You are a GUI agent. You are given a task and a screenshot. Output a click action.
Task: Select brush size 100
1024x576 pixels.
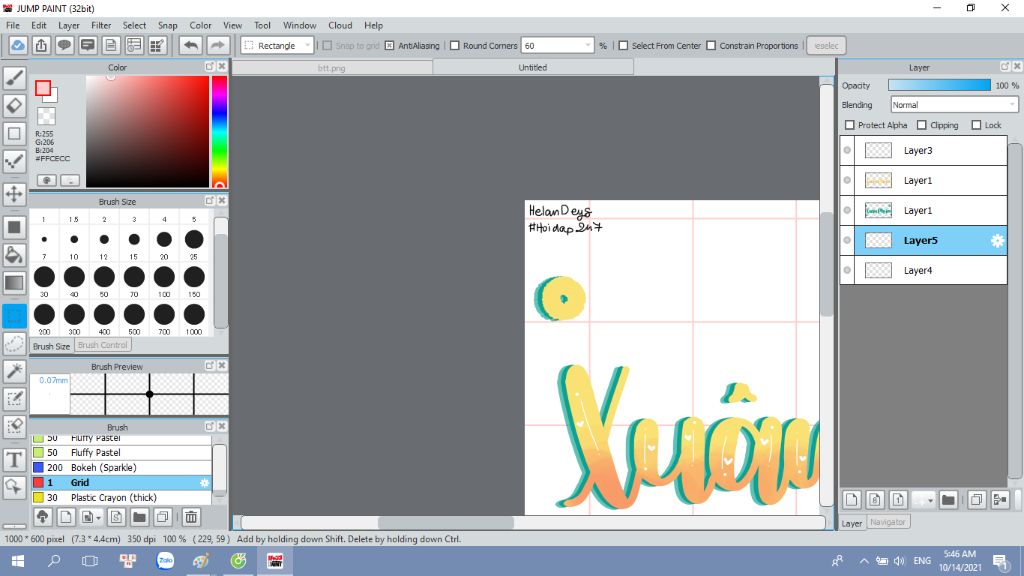[164, 277]
